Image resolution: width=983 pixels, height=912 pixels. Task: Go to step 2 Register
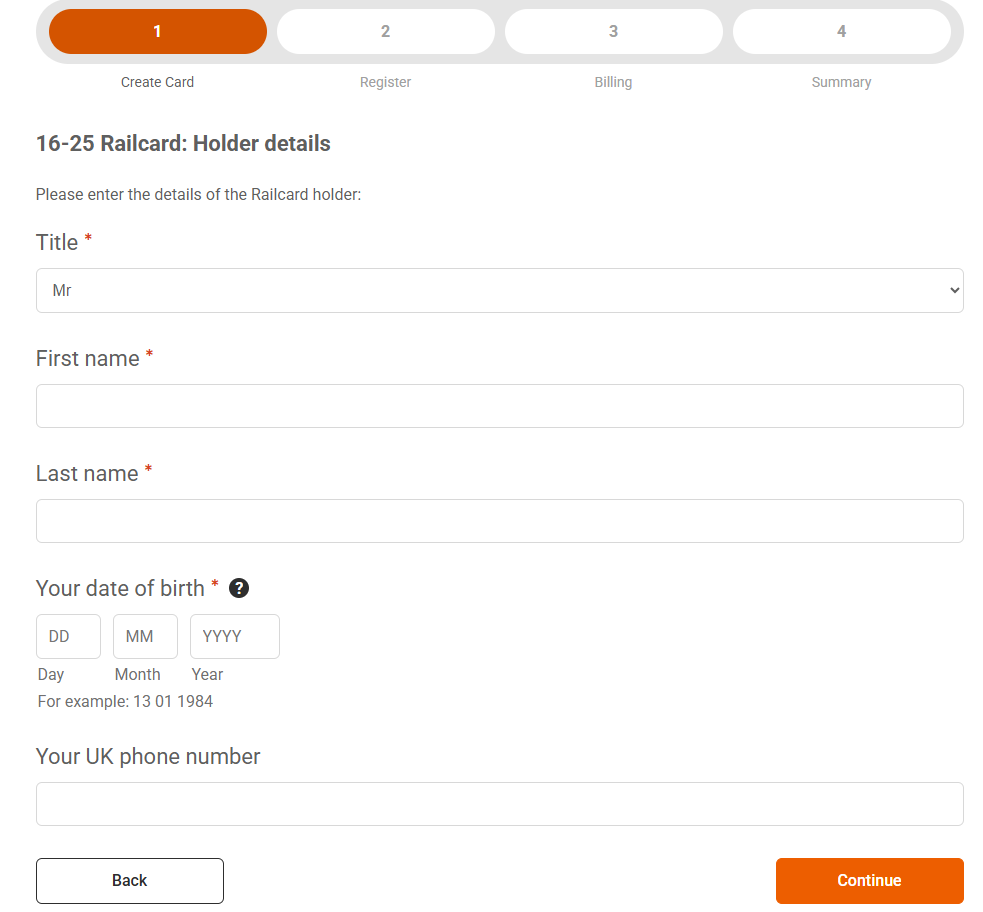[x=385, y=32]
